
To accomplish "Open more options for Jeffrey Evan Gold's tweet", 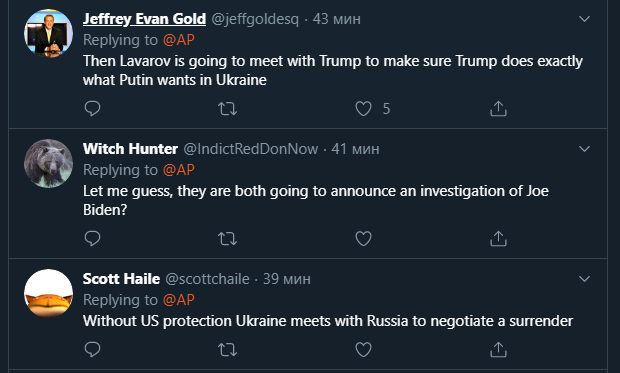I will pos(584,19).
